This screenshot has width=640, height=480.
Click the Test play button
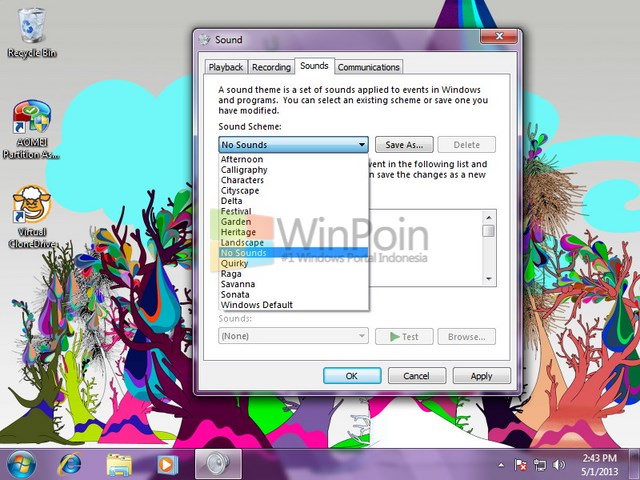tap(404, 337)
